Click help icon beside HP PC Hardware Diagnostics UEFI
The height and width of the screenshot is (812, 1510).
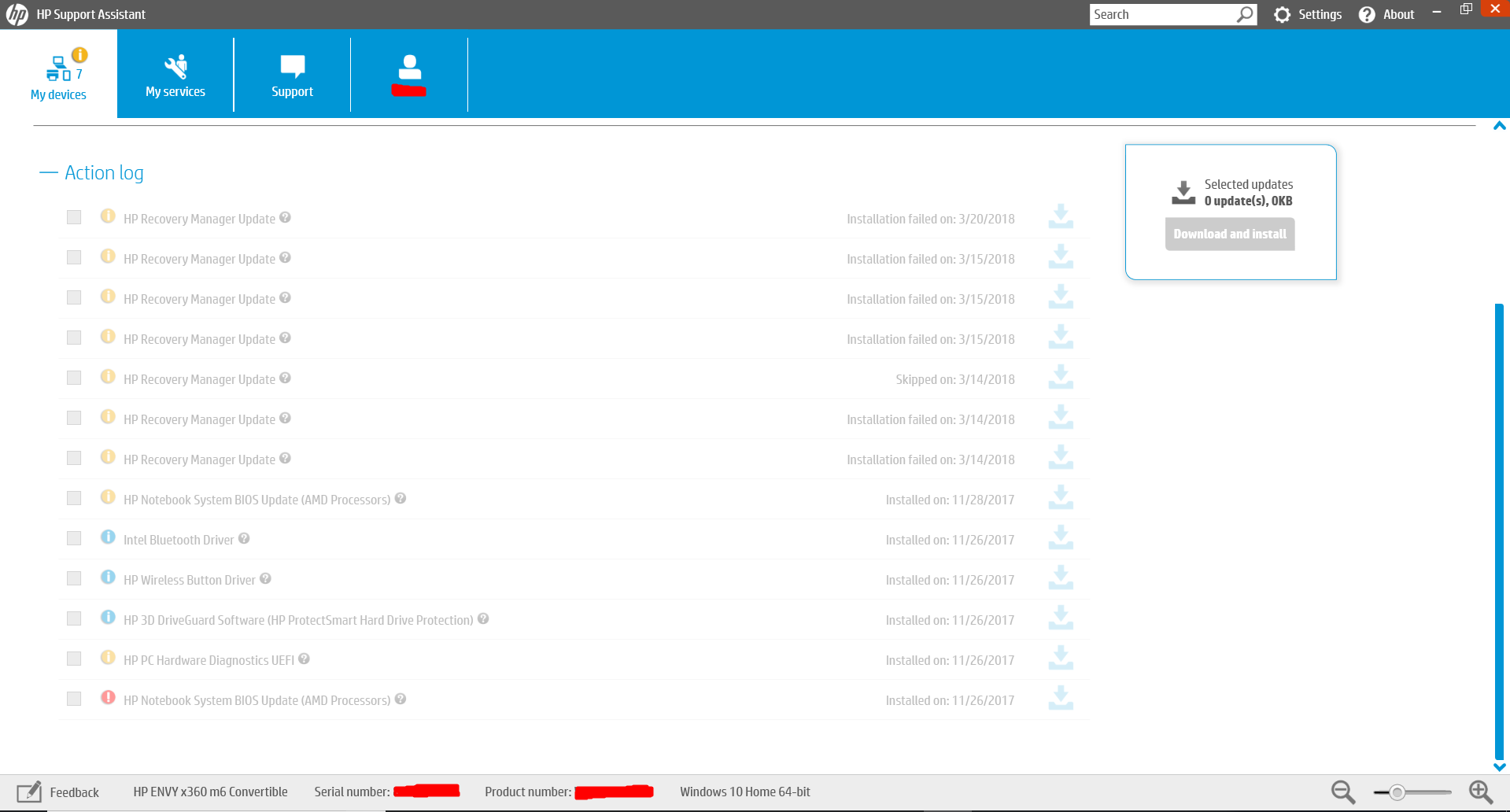(304, 659)
